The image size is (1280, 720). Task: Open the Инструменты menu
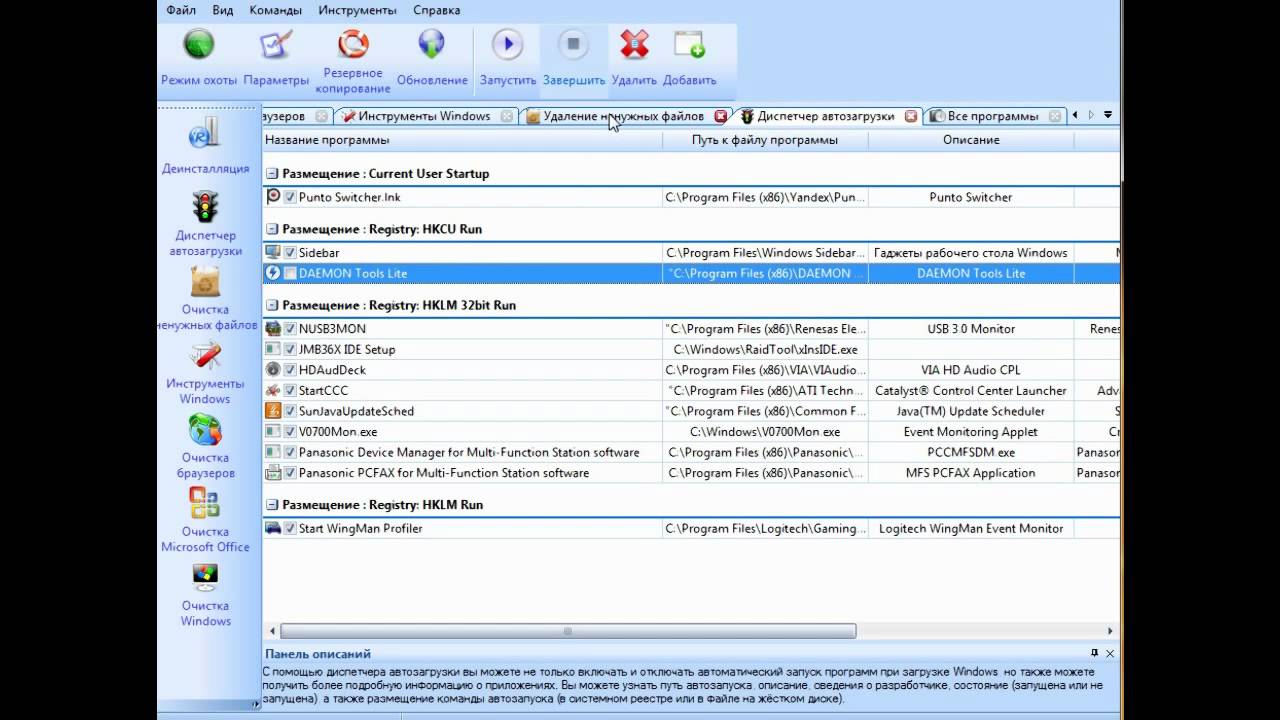tap(357, 10)
